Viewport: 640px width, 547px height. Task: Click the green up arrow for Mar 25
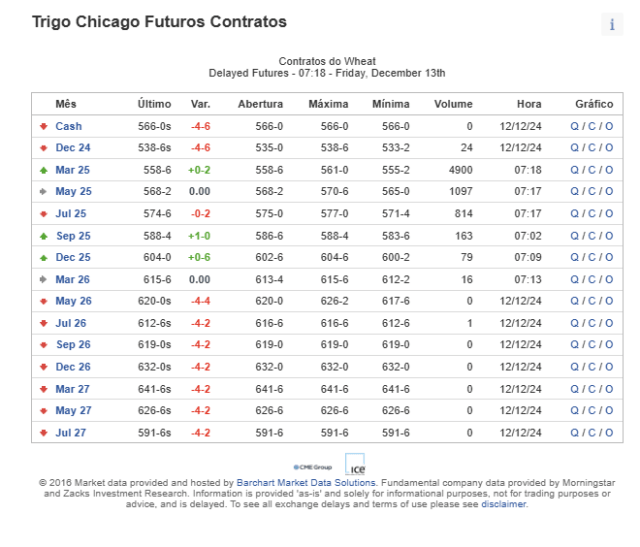tap(44, 170)
